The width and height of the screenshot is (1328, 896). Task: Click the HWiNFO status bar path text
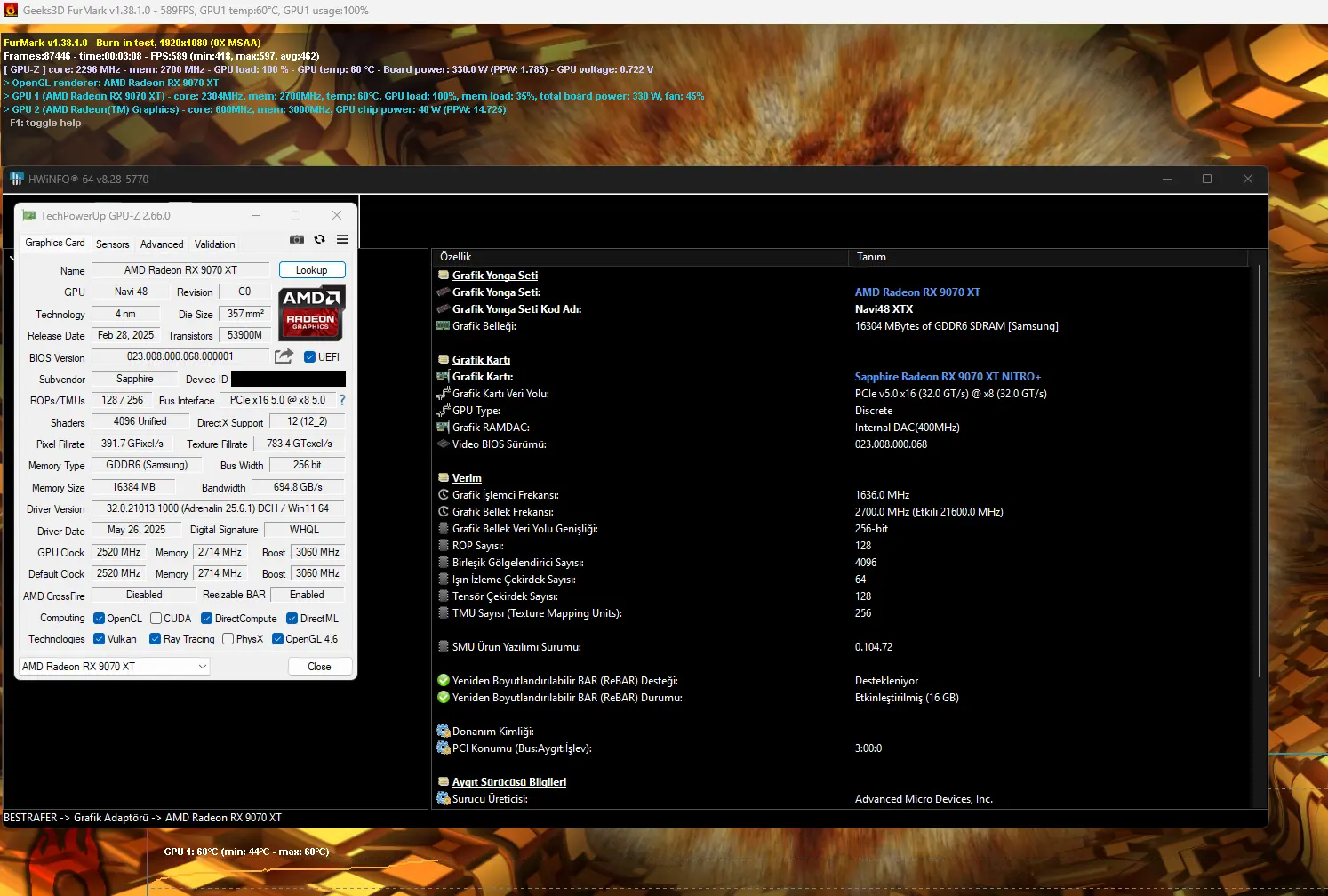(x=143, y=817)
